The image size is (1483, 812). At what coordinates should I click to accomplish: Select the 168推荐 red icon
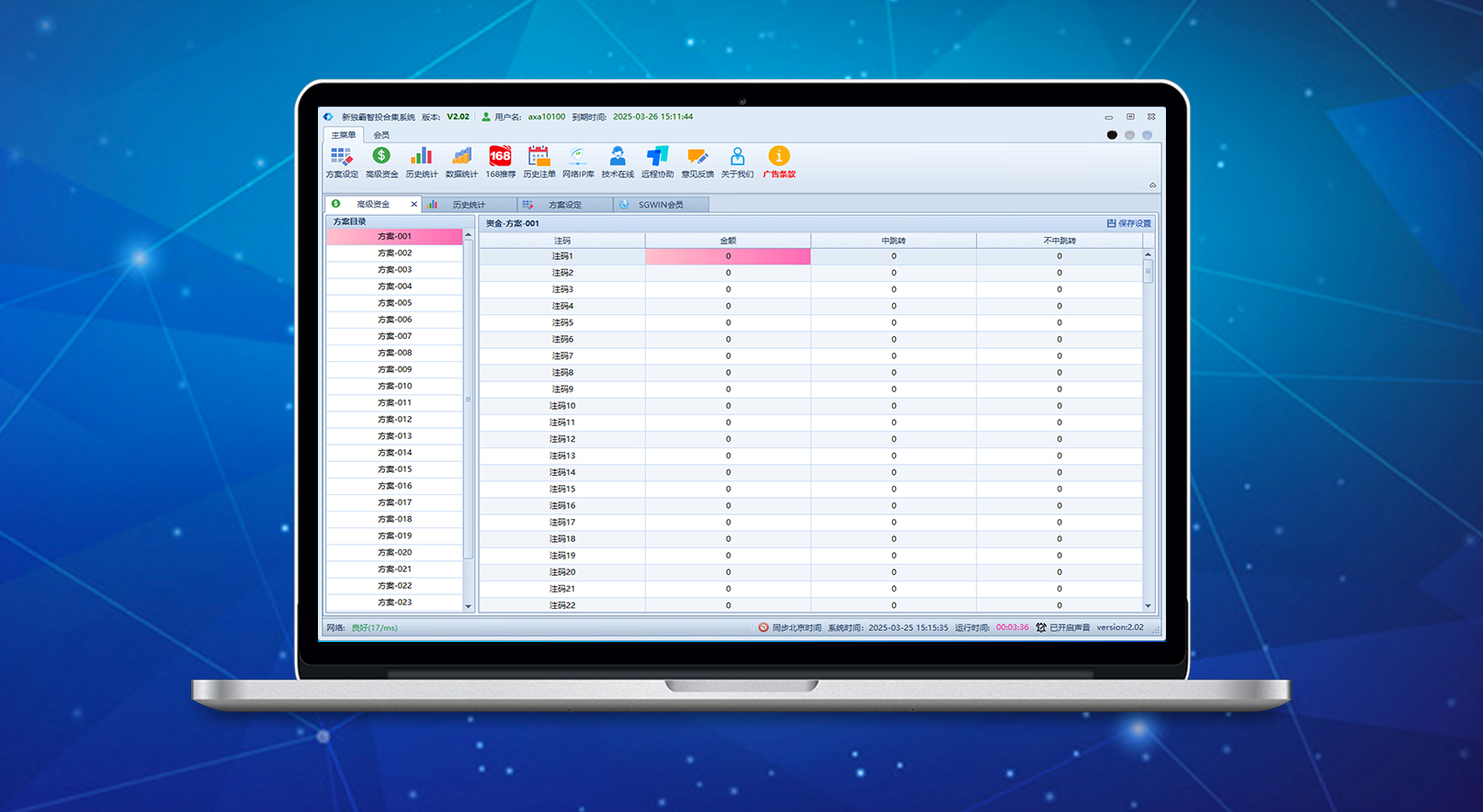click(x=500, y=161)
